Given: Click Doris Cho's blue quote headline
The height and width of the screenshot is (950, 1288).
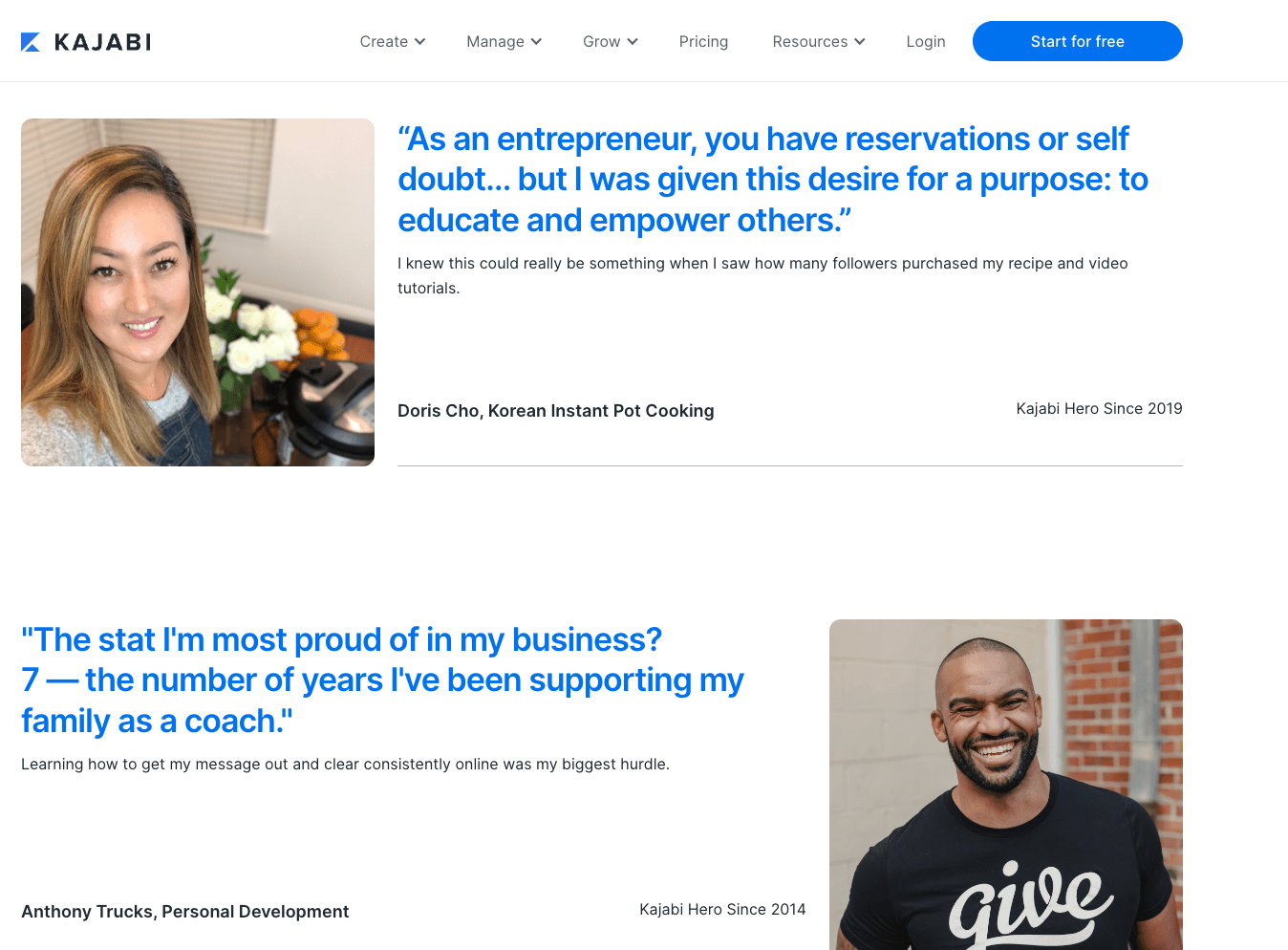Looking at the screenshot, I should coord(772,179).
